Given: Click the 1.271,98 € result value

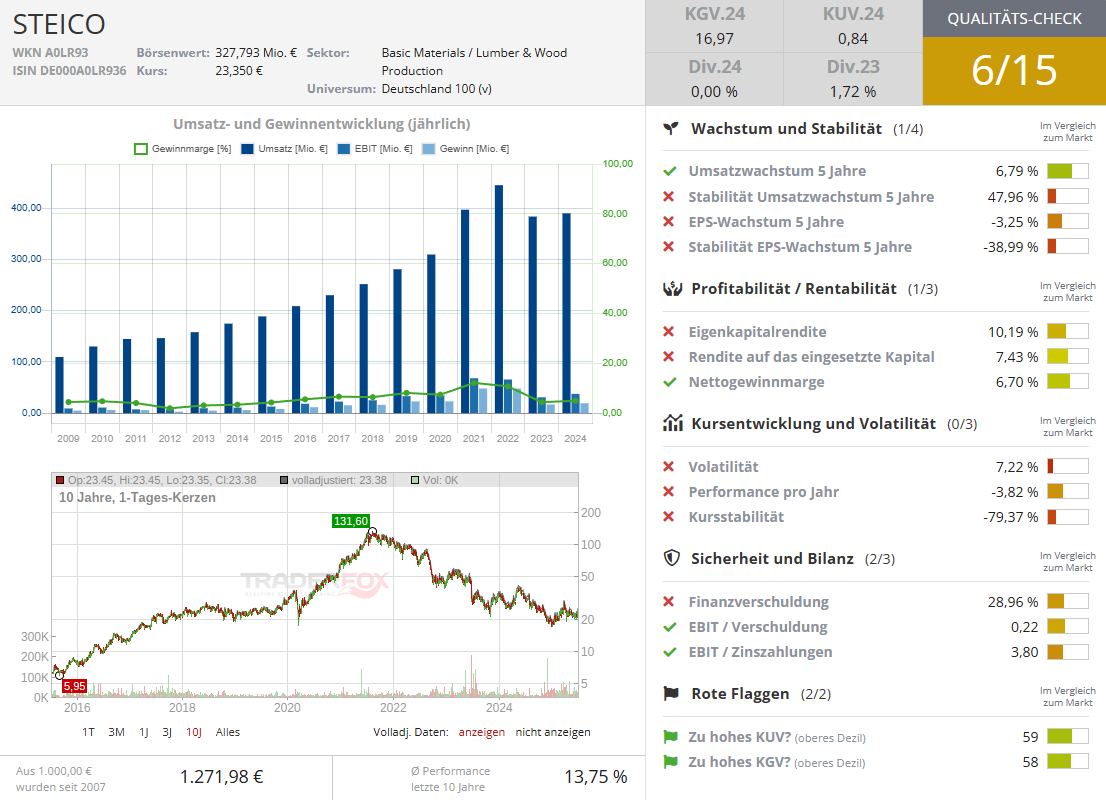Looking at the screenshot, I should (221, 777).
